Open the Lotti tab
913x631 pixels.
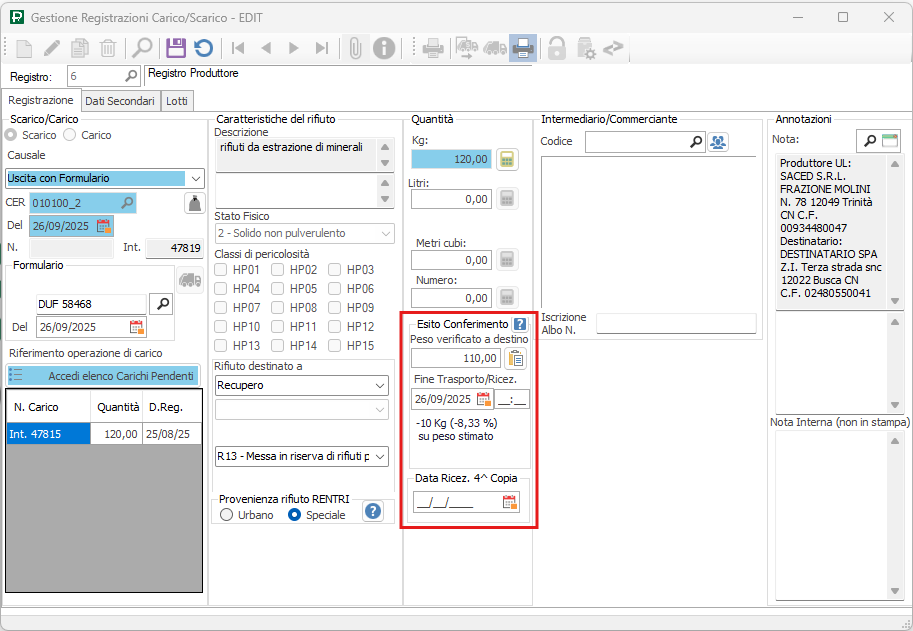tap(177, 101)
